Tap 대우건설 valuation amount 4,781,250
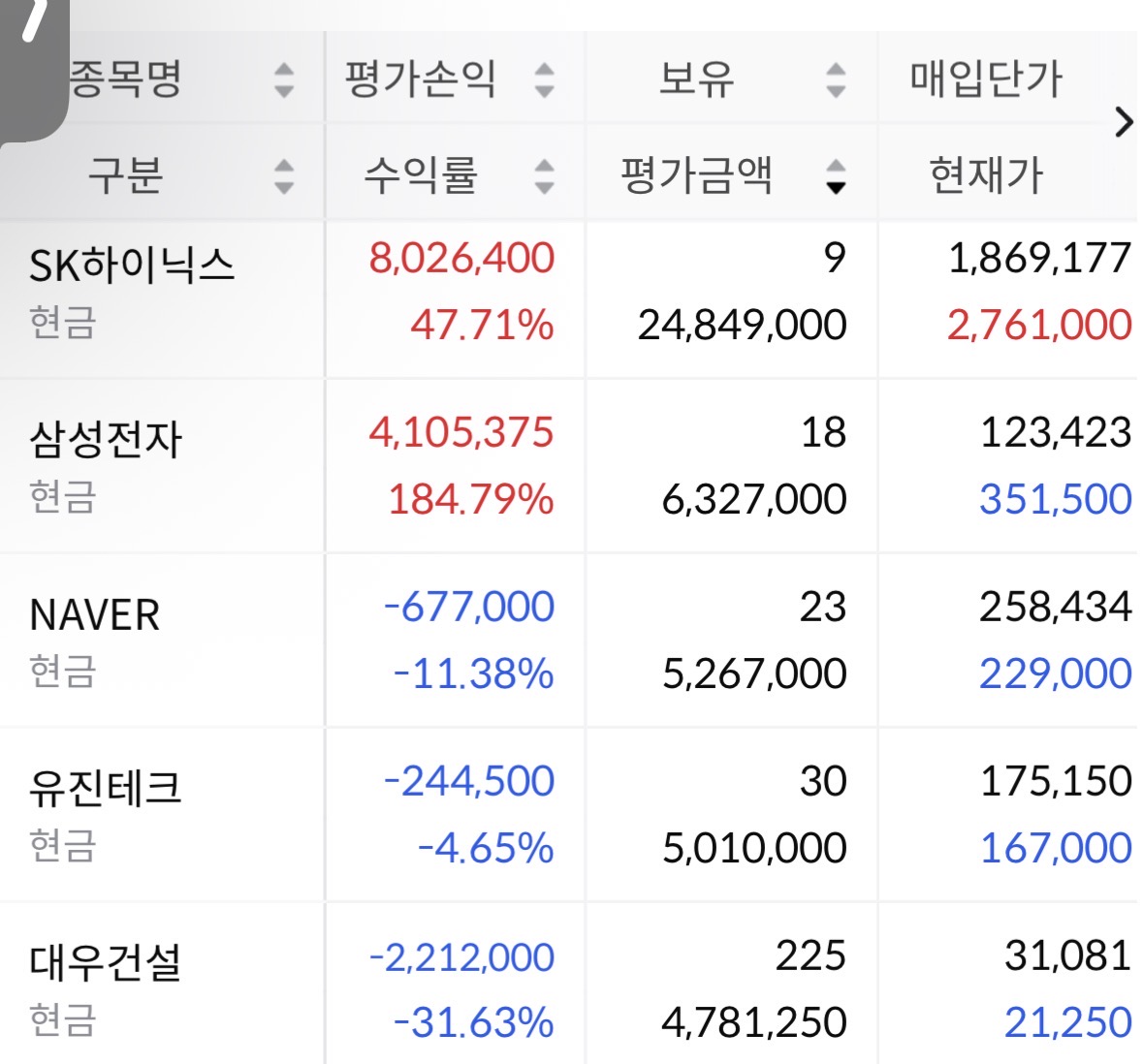 tap(753, 1021)
